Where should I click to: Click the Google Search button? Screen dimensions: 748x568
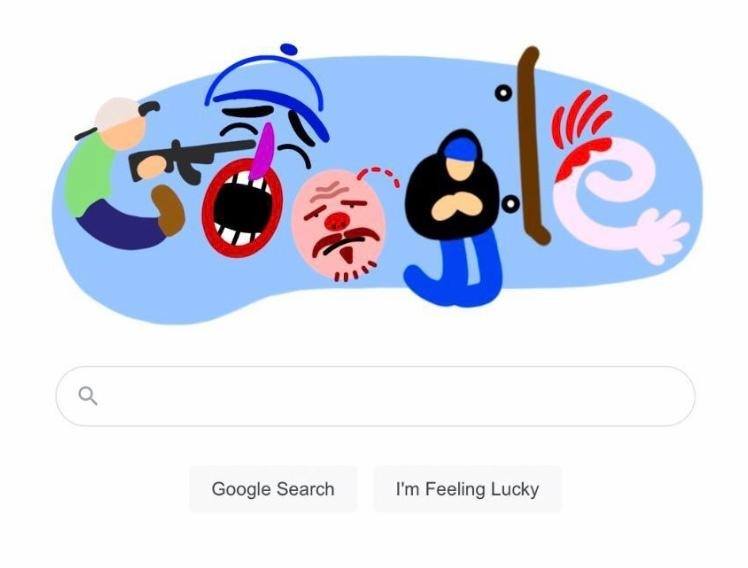point(273,489)
